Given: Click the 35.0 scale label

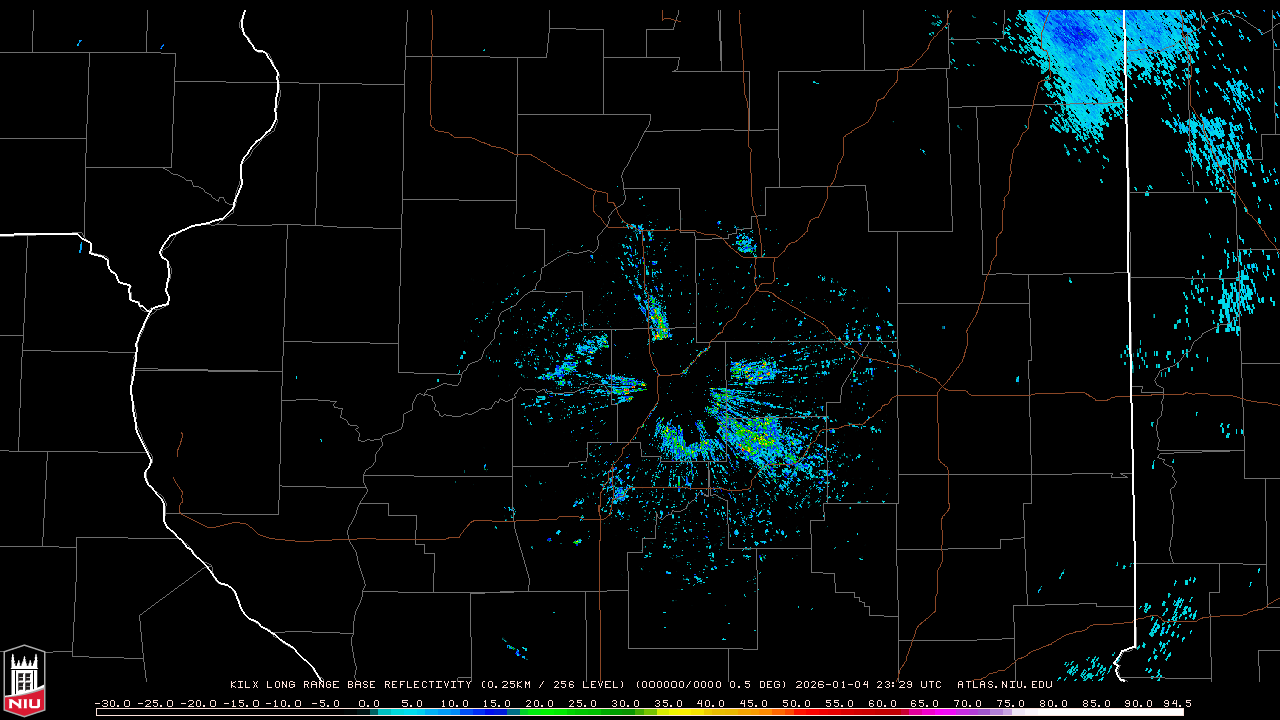Looking at the screenshot, I should [668, 703].
